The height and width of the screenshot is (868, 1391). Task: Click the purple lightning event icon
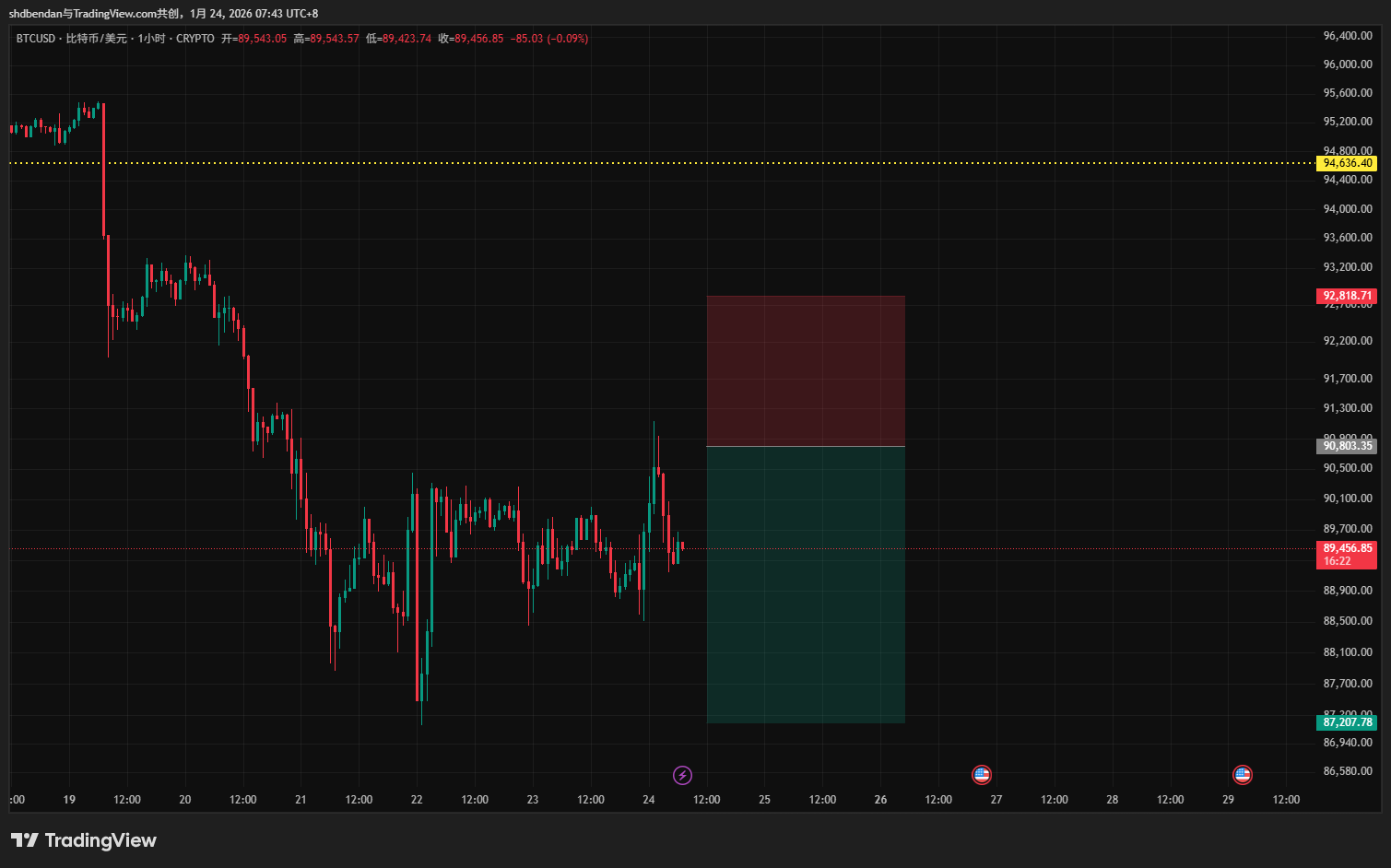coord(682,775)
